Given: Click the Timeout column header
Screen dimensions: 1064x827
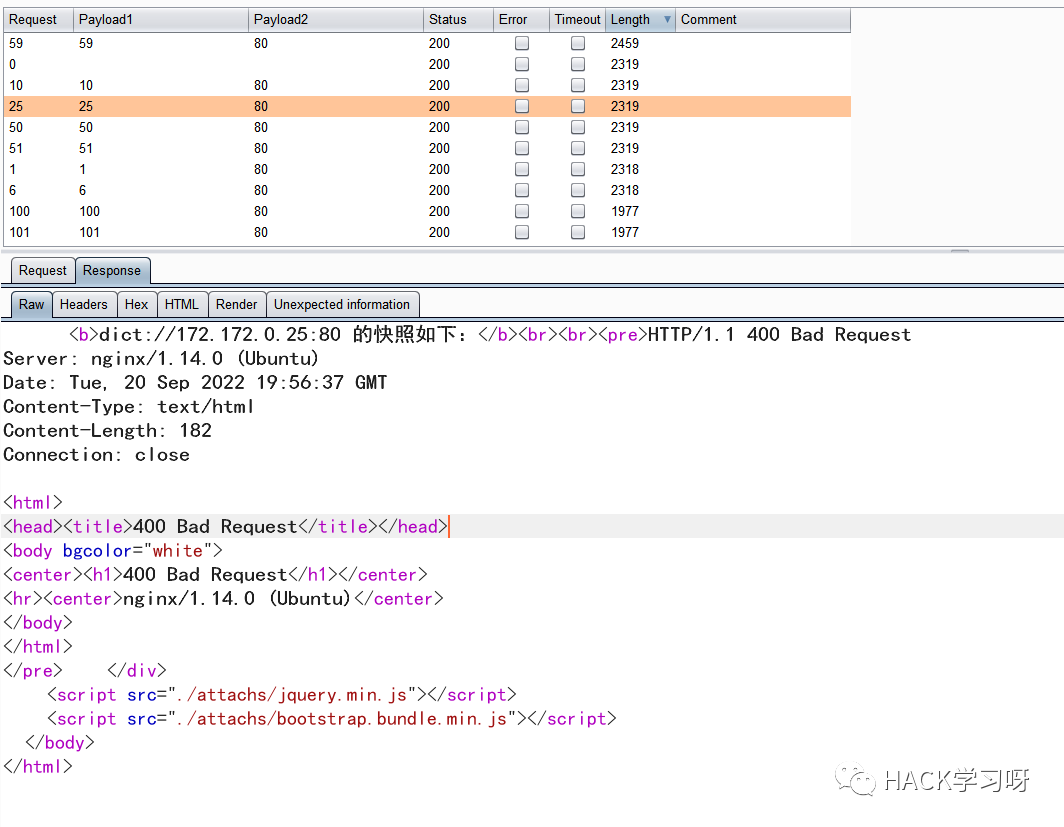Looking at the screenshot, I should coord(577,20).
